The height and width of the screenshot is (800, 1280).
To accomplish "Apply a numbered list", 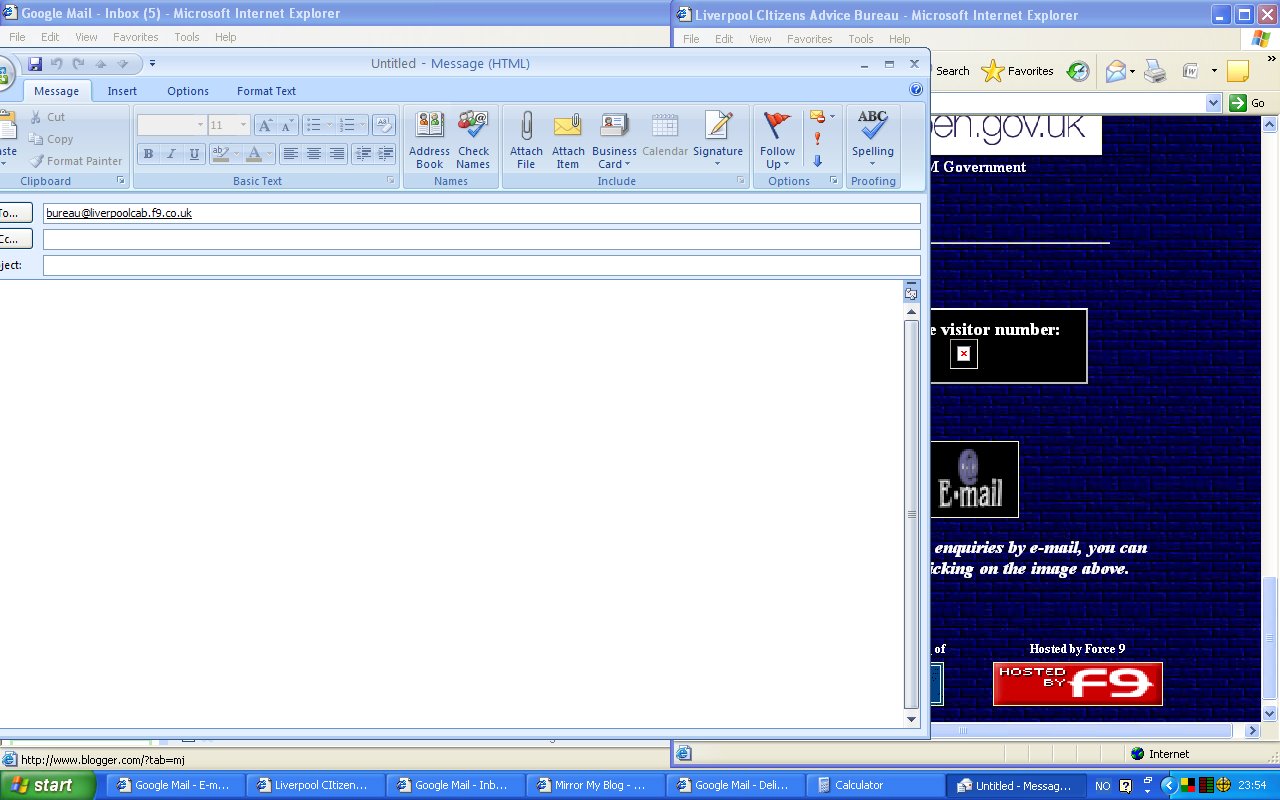I will point(352,125).
